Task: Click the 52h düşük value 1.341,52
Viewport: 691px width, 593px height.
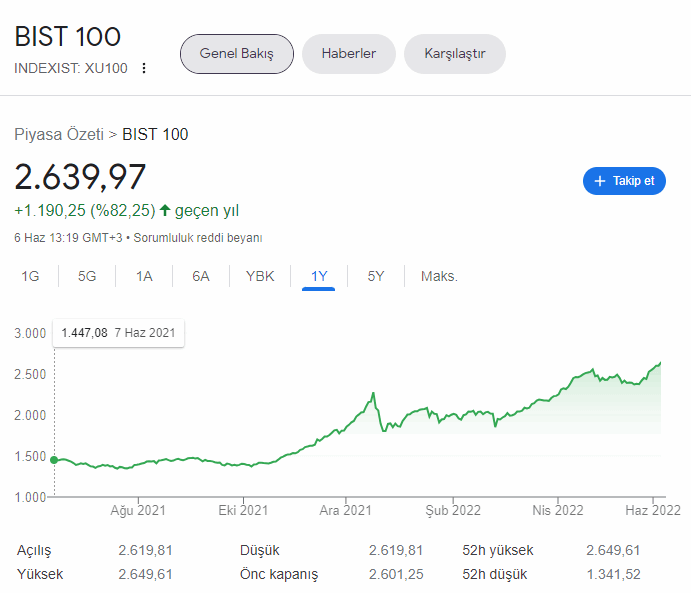Action: pyautogui.click(x=613, y=574)
